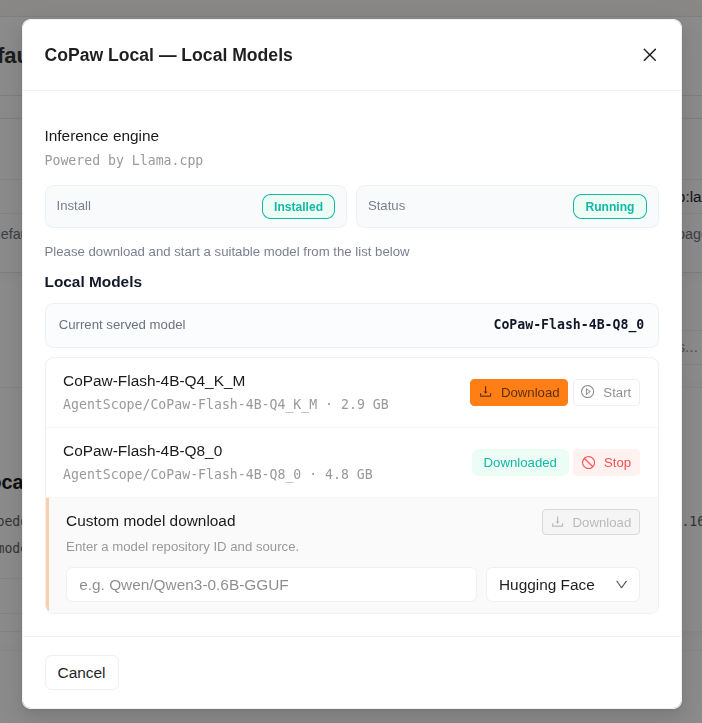The width and height of the screenshot is (702, 723).
Task: Start the CoPaw-Flash-4B-Q4_K_M model
Action: (606, 393)
